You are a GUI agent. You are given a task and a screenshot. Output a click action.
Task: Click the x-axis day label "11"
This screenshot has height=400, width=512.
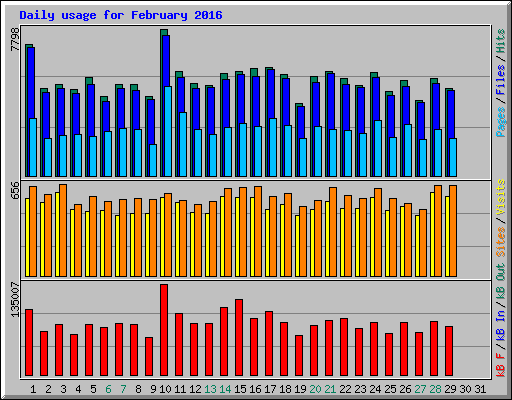click(x=180, y=389)
